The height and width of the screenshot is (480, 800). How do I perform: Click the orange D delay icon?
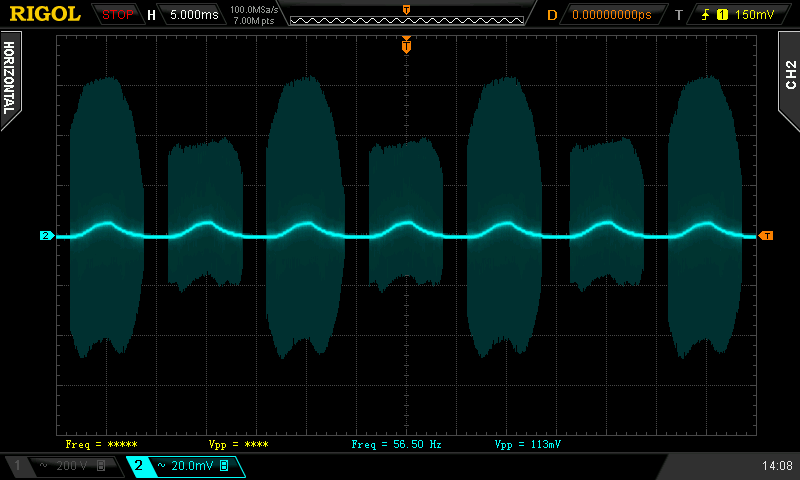coord(552,15)
